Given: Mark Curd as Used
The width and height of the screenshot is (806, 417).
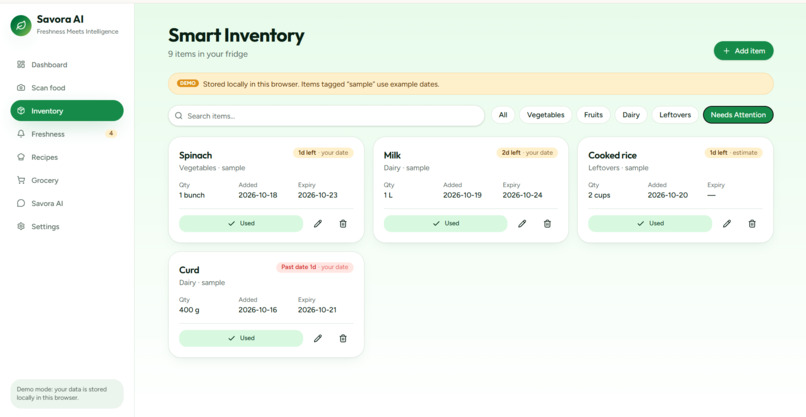Looking at the screenshot, I should pos(241,338).
